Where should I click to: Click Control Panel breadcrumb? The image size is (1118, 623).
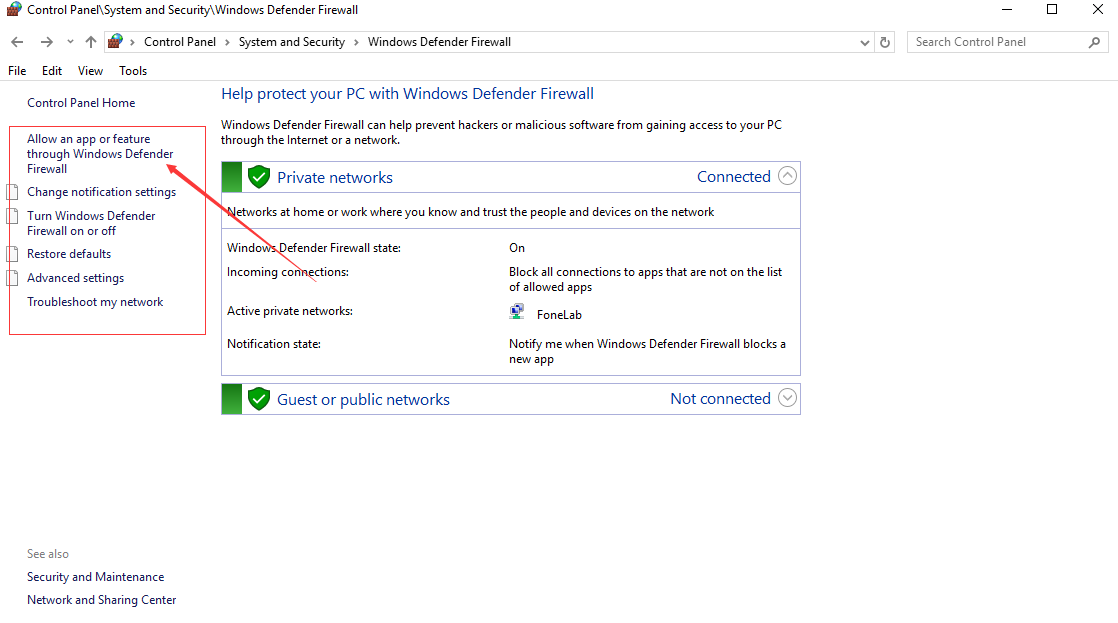[x=180, y=42]
